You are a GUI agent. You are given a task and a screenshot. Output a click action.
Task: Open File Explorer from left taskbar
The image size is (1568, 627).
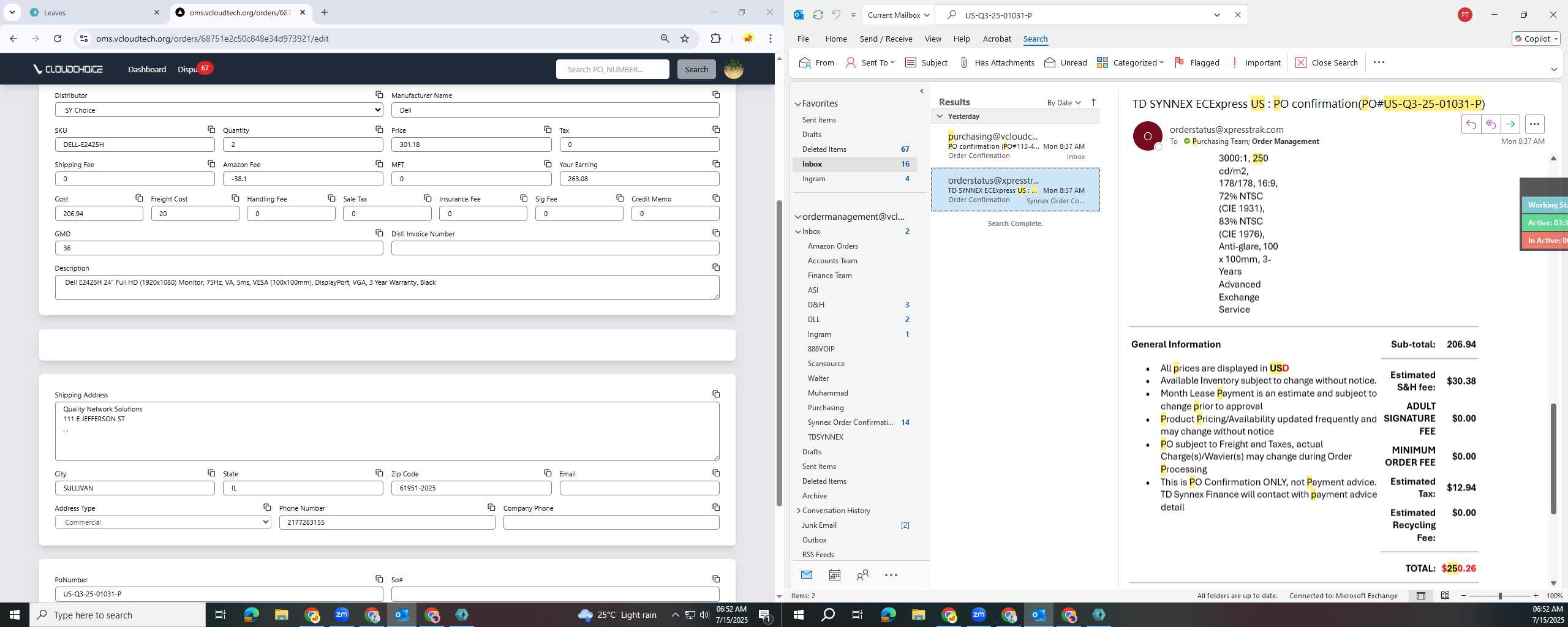click(x=281, y=615)
